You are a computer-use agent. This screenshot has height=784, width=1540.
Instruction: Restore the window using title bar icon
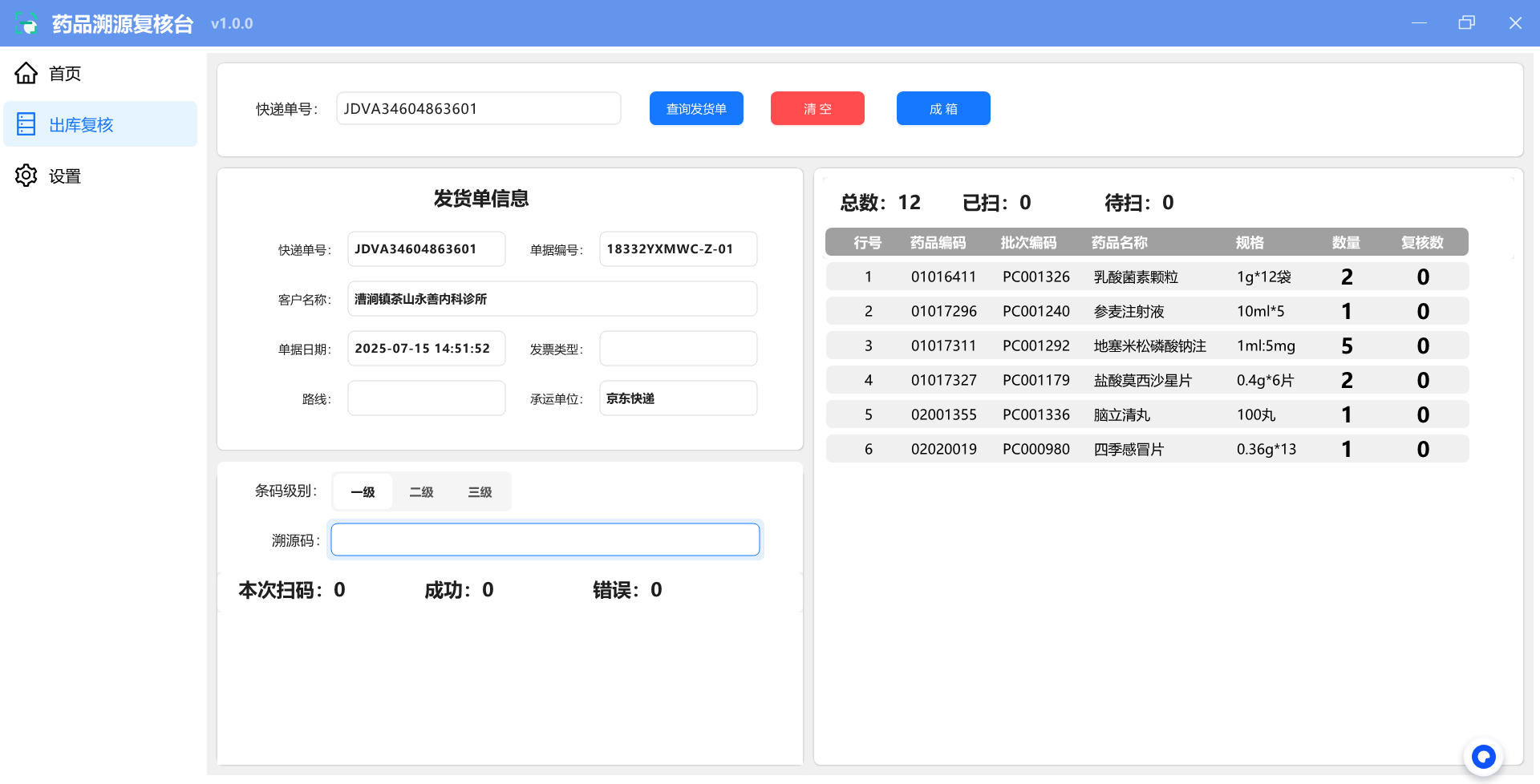(x=1466, y=23)
